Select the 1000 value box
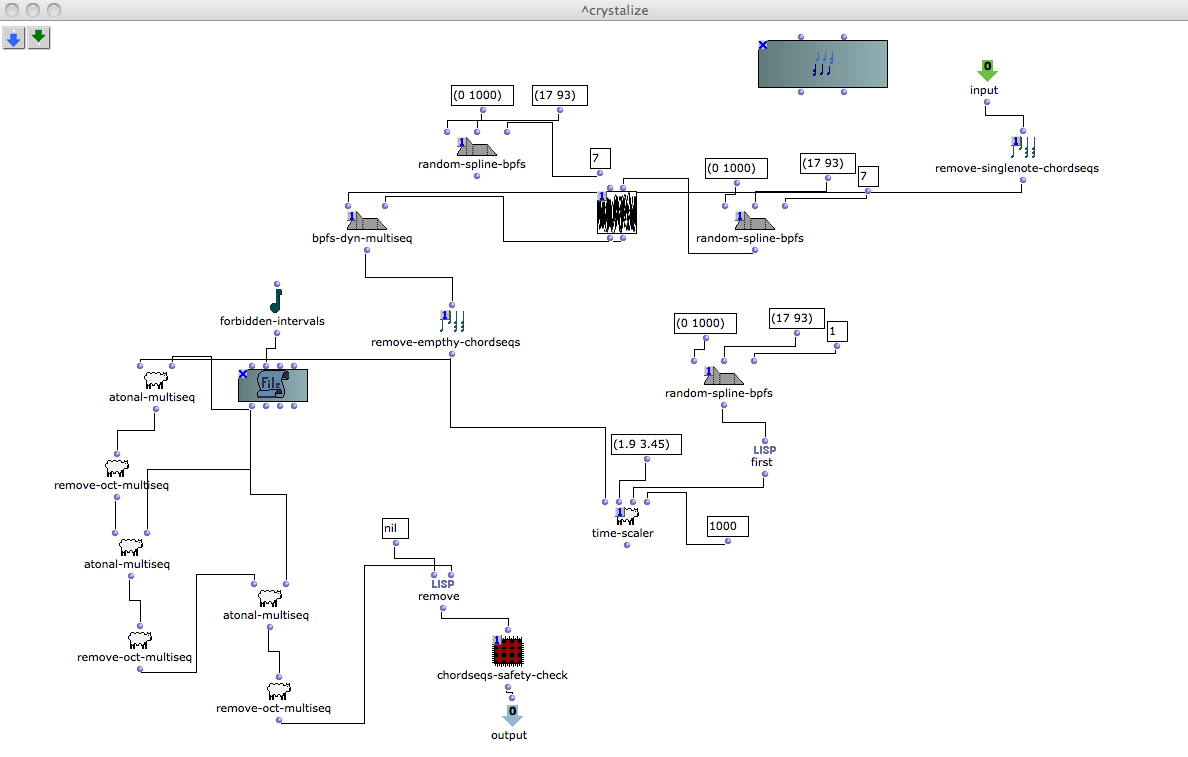 [727, 526]
